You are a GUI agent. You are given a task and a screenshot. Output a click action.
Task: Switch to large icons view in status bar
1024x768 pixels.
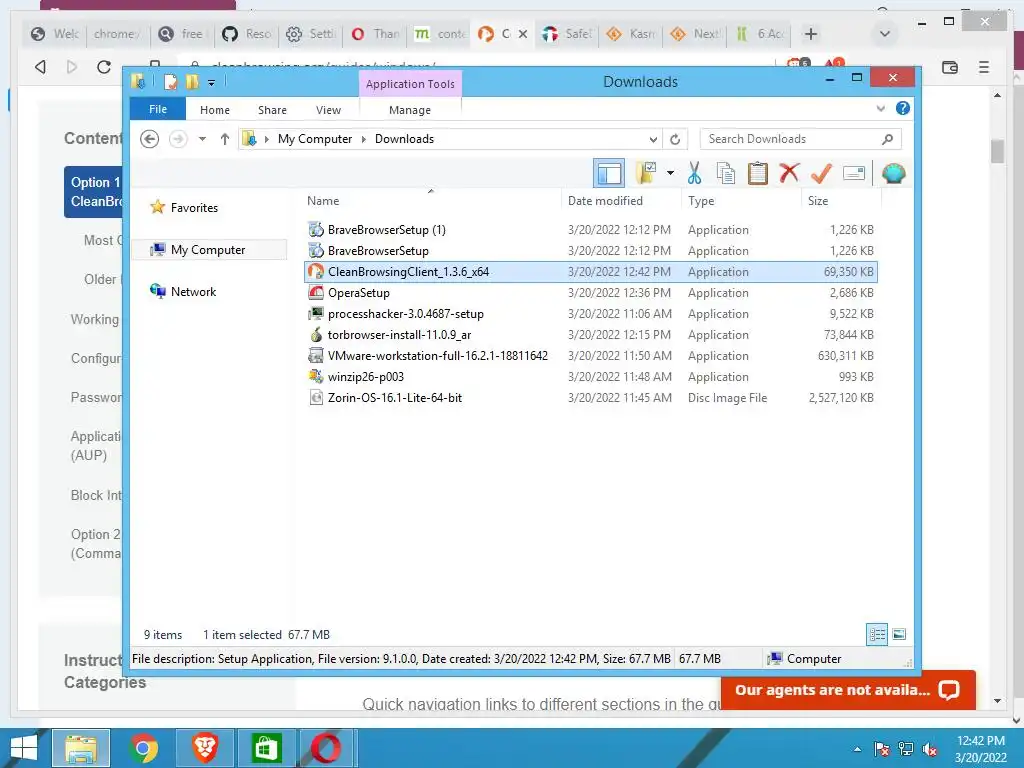coord(899,634)
